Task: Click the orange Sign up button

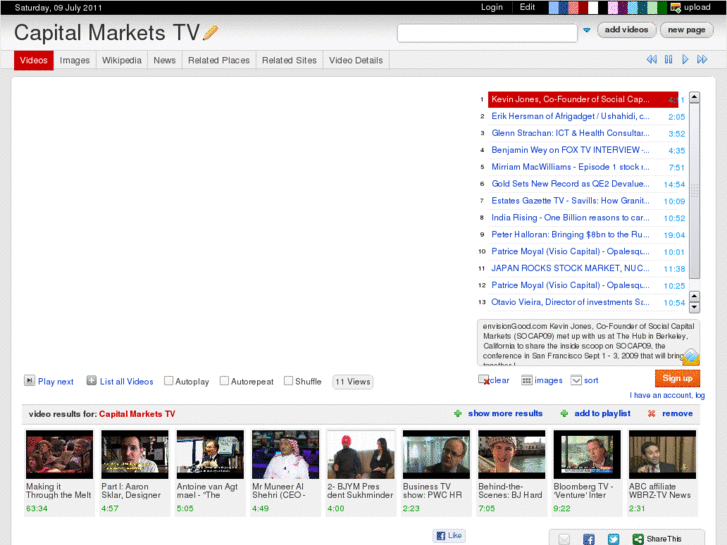Action: pos(677,378)
